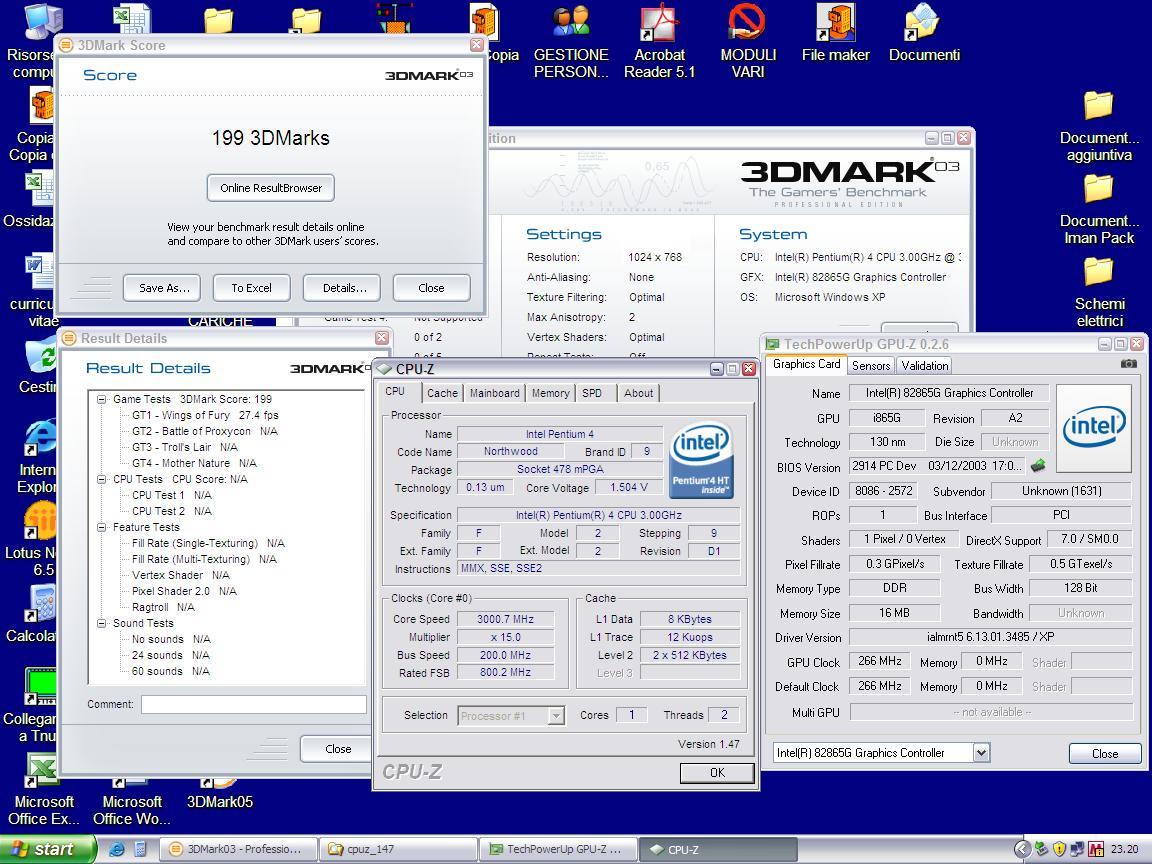Viewport: 1152px width, 864px height.
Task: Open the File maker desktop shortcut
Action: click(x=835, y=33)
